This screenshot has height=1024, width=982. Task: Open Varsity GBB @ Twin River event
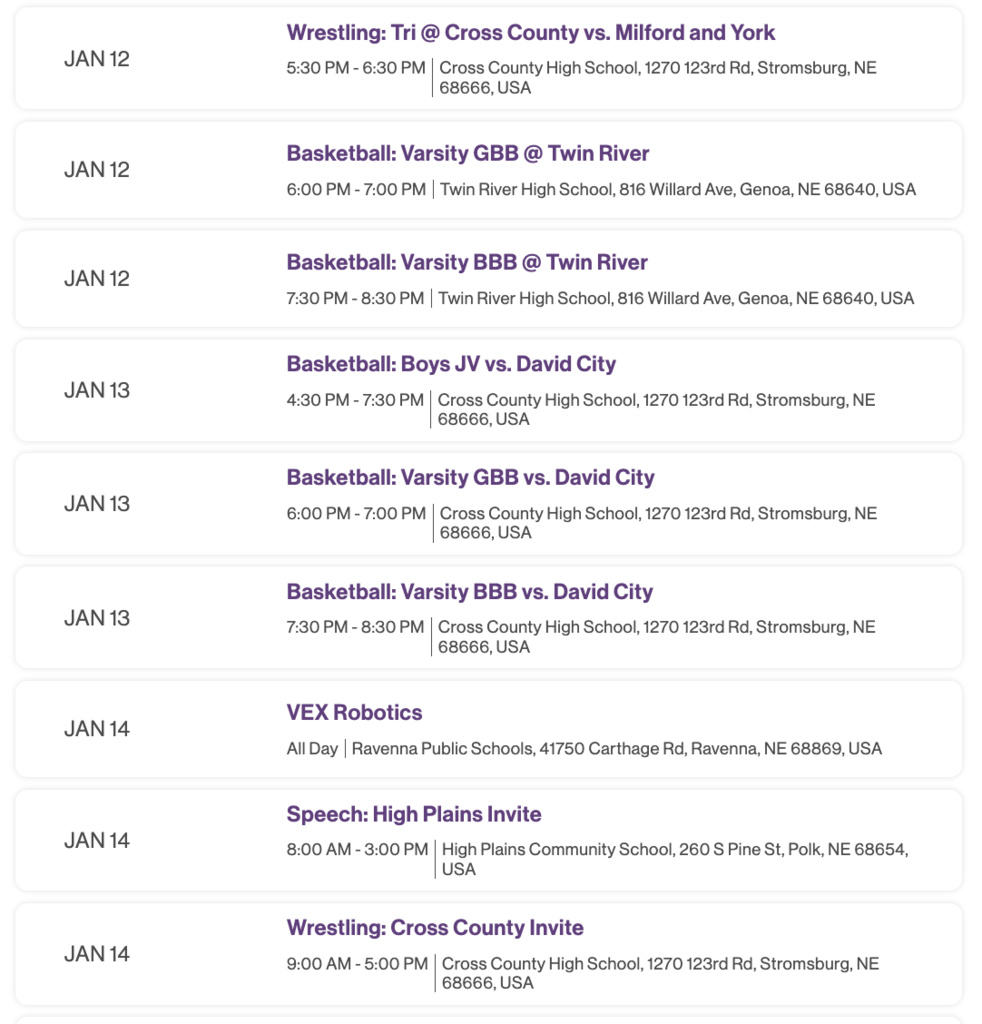pyautogui.click(x=467, y=153)
